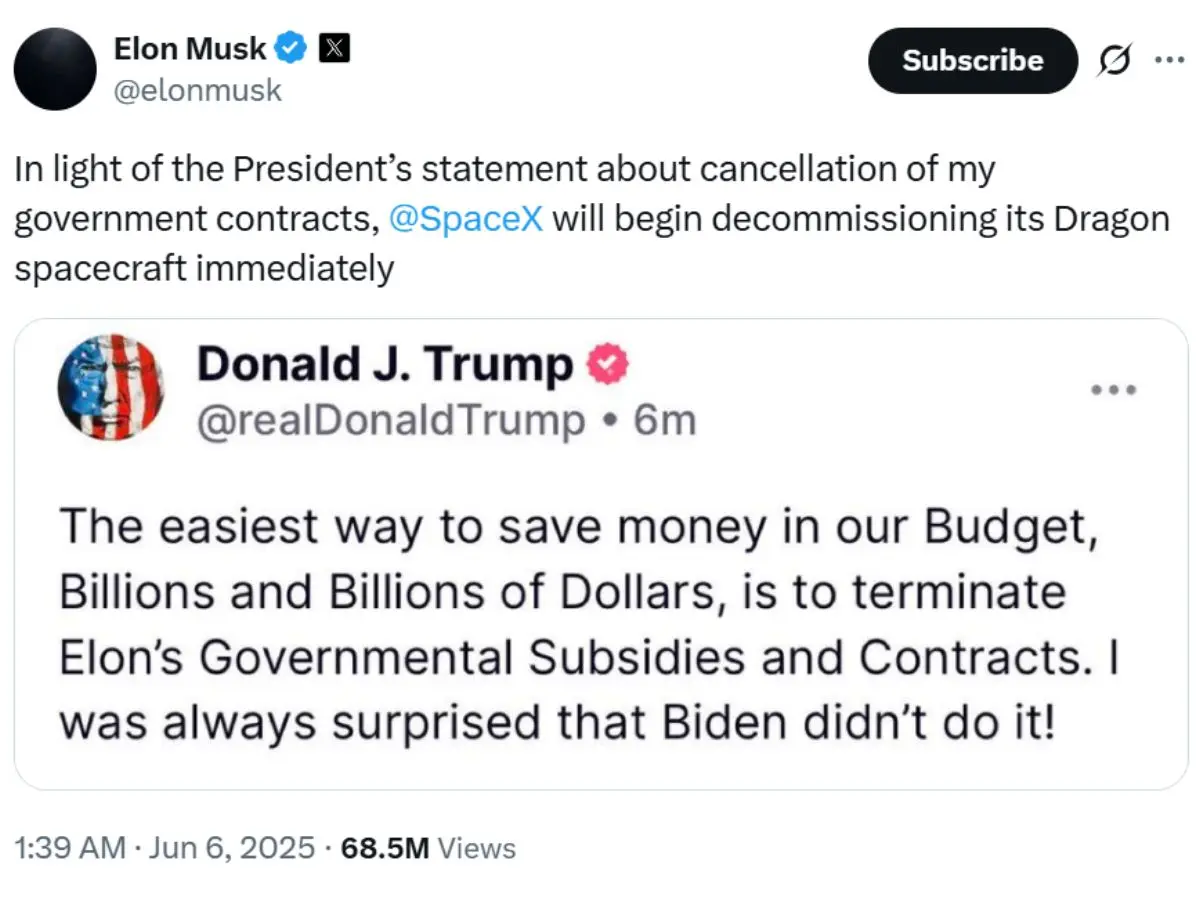Click Donald Trump's profile avatar
Screen dimensions: 1200x900
(111, 390)
